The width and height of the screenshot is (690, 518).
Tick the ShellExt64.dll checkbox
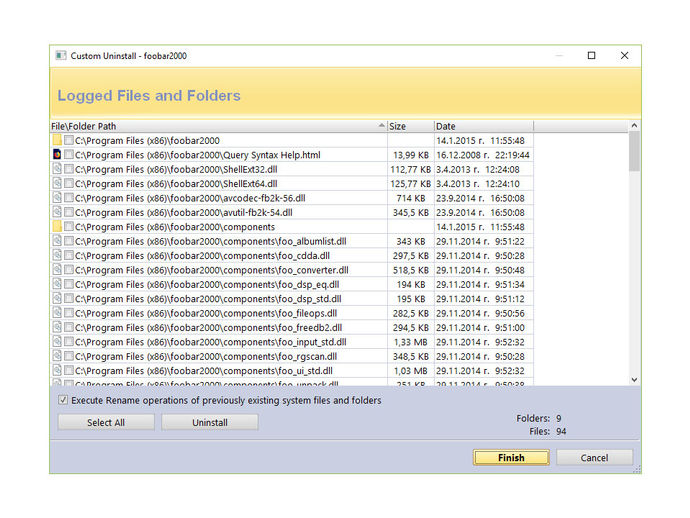69,184
